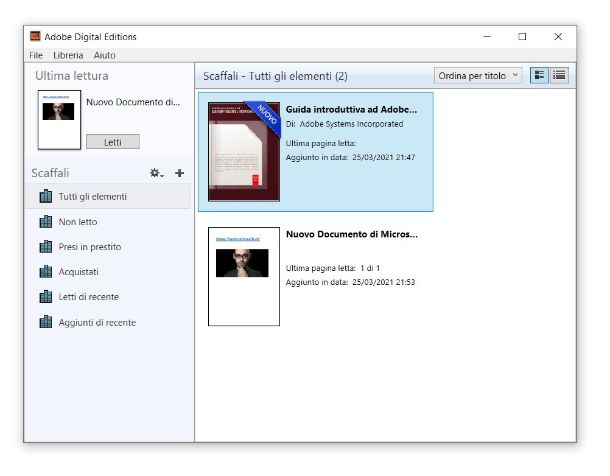Viewport: 610px width, 476px height.
Task: Close the Adobe Digital Editions window
Action: coord(558,37)
